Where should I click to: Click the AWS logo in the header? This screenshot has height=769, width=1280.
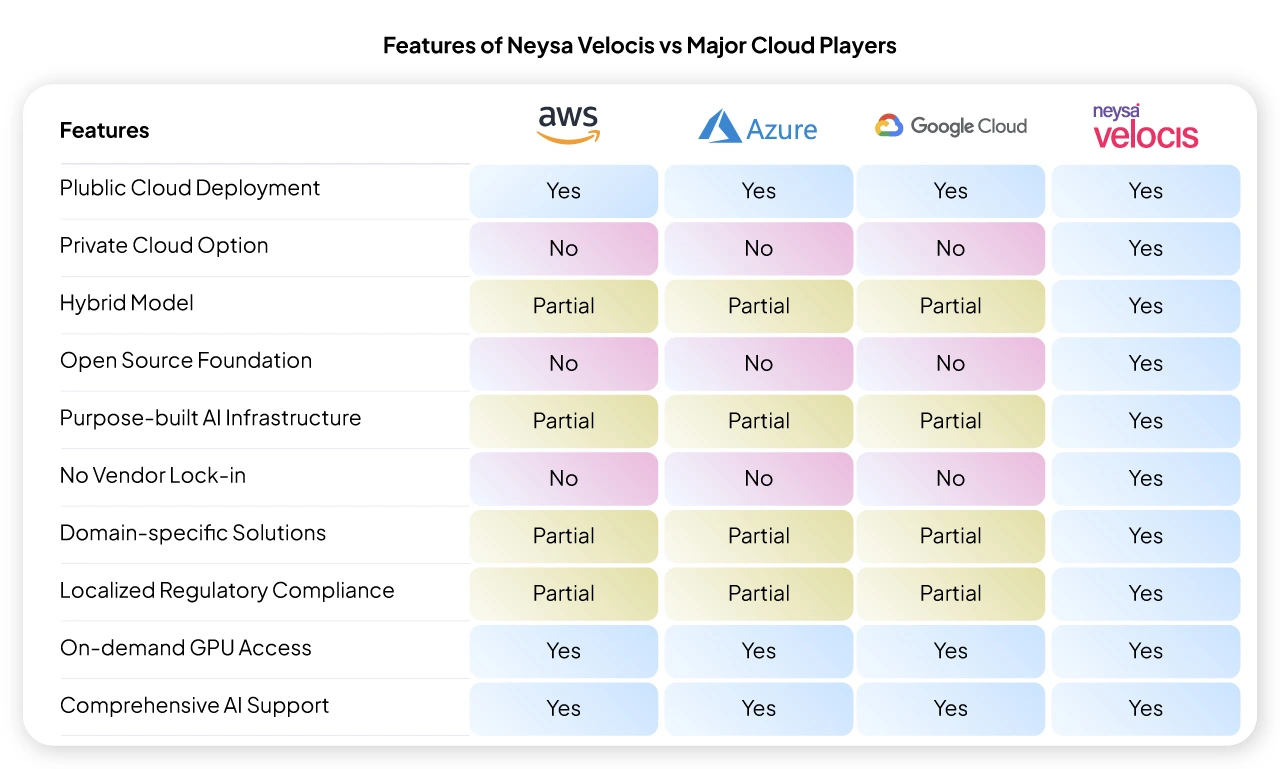[x=568, y=125]
